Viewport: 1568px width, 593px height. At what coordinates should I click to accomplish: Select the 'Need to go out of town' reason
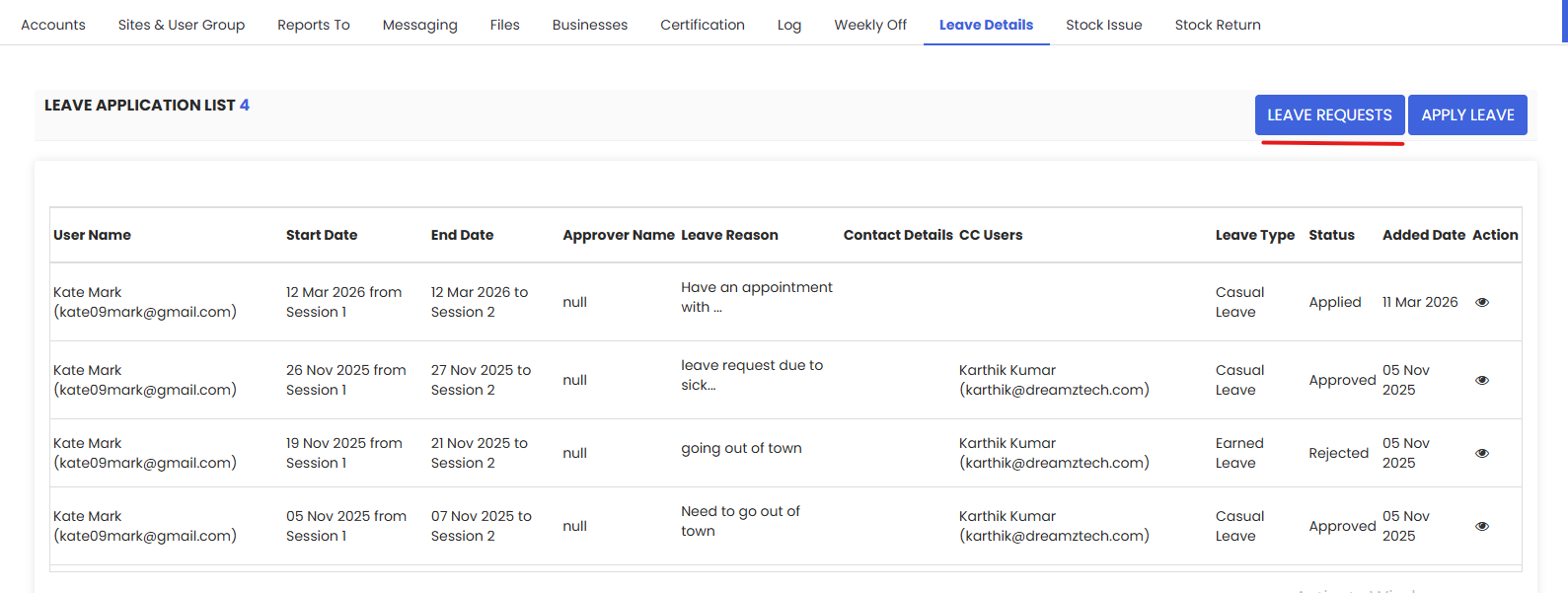[740, 521]
